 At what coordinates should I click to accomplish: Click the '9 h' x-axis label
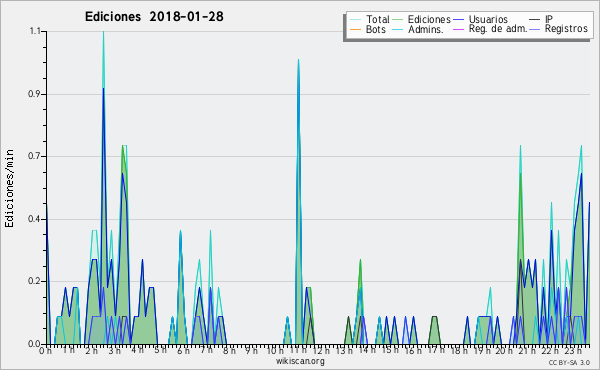(x=251, y=351)
